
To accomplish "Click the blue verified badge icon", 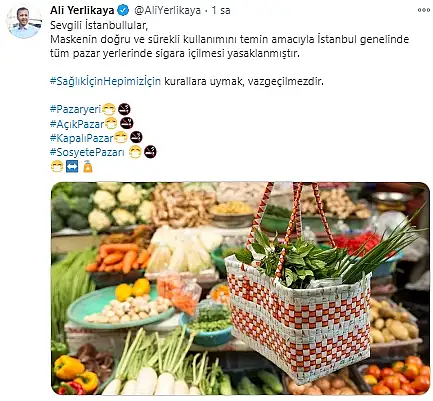I will pos(123,11).
